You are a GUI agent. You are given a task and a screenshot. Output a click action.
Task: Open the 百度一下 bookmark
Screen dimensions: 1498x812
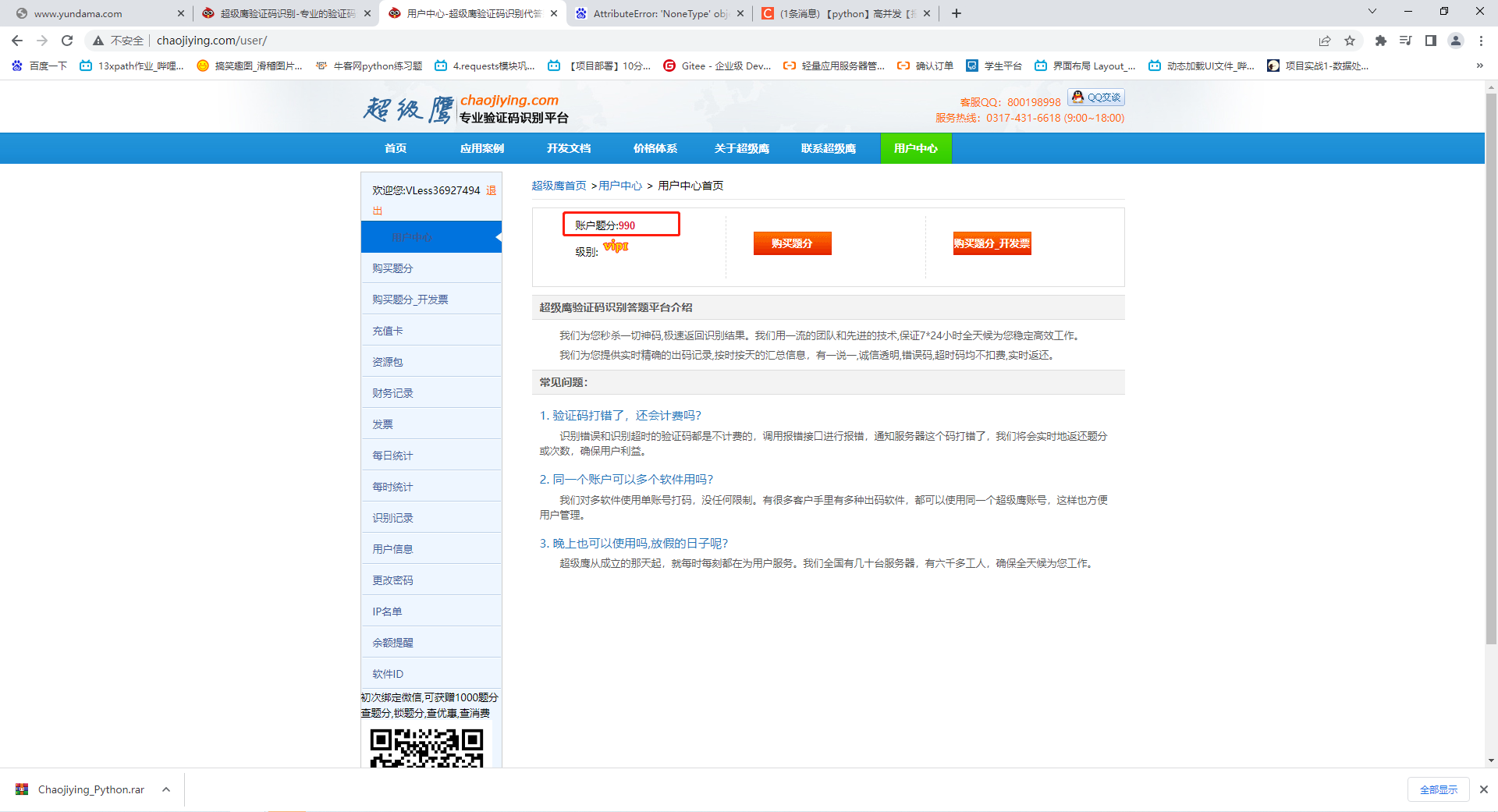pyautogui.click(x=40, y=66)
